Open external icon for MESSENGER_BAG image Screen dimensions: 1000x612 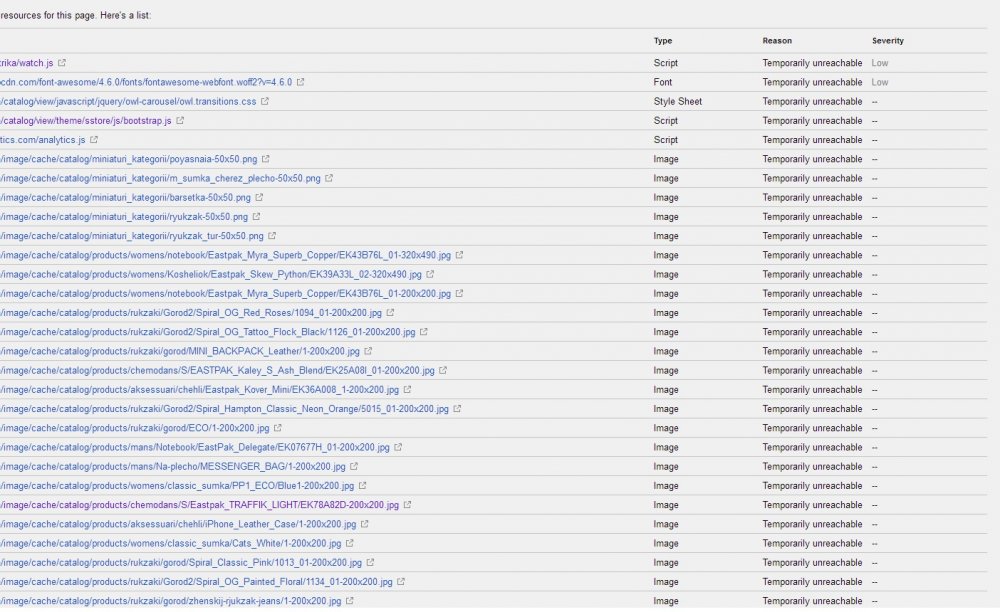coord(354,467)
